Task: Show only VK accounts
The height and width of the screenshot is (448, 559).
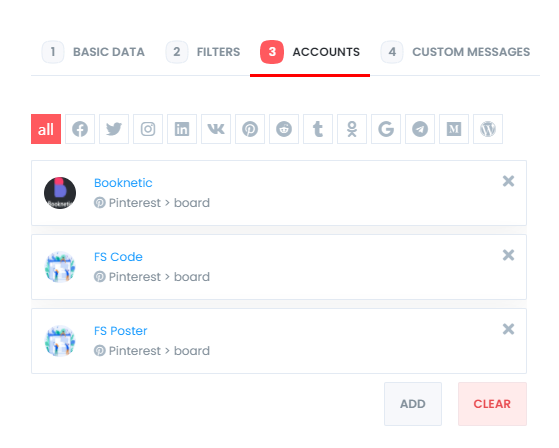Action: (216, 129)
